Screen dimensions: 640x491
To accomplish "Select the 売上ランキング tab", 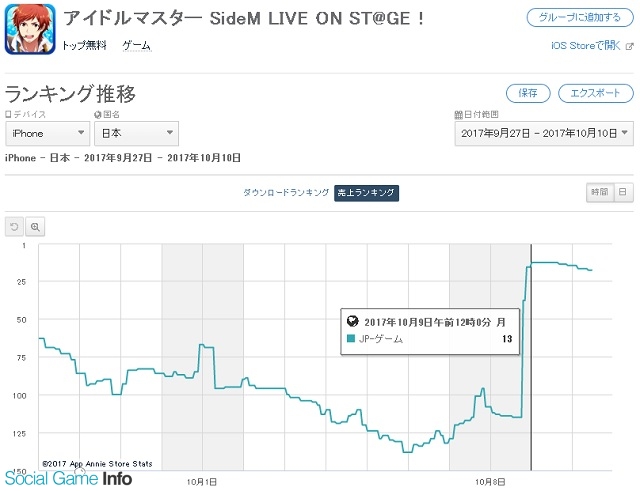I will (x=366, y=193).
